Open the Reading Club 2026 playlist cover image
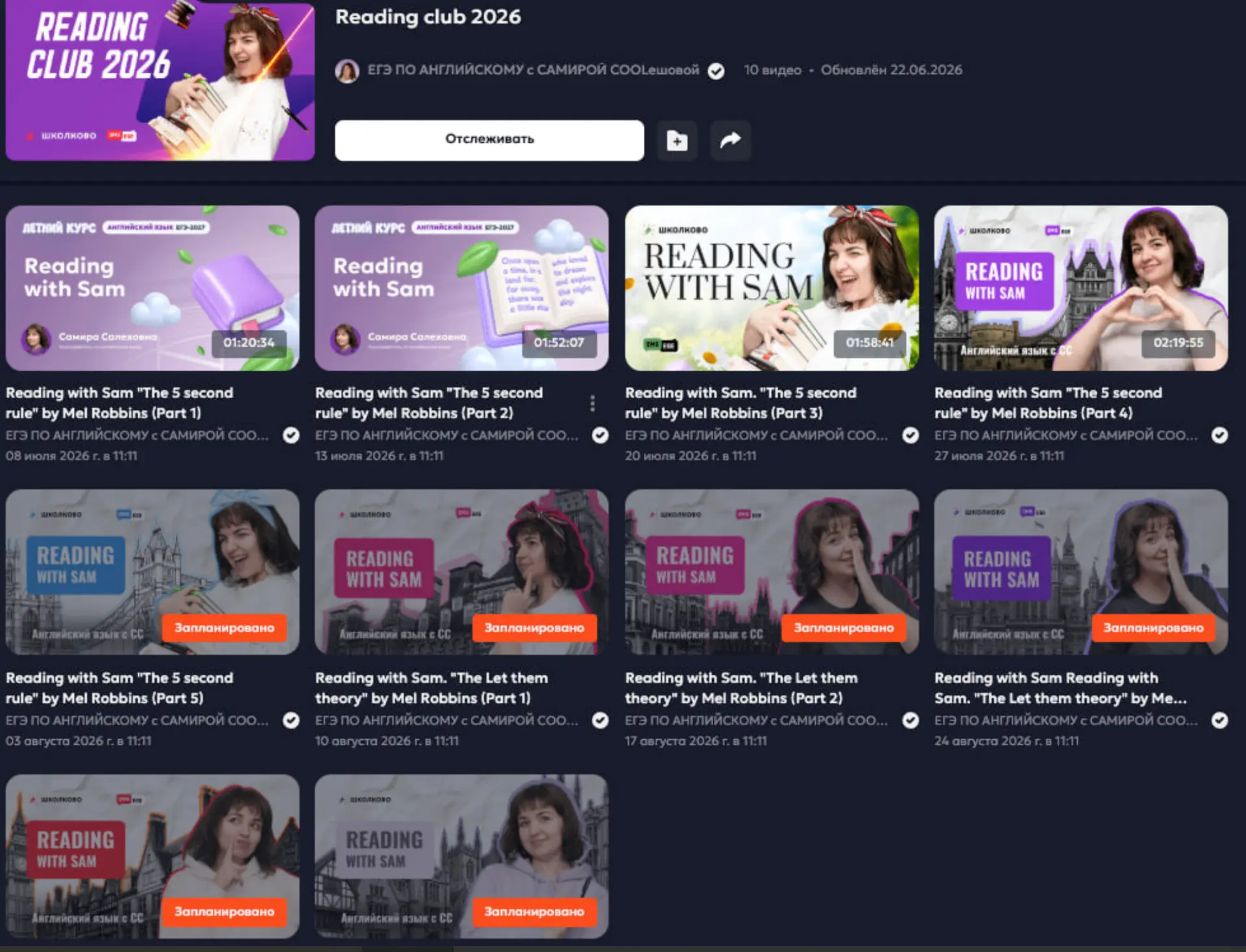 tap(160, 80)
